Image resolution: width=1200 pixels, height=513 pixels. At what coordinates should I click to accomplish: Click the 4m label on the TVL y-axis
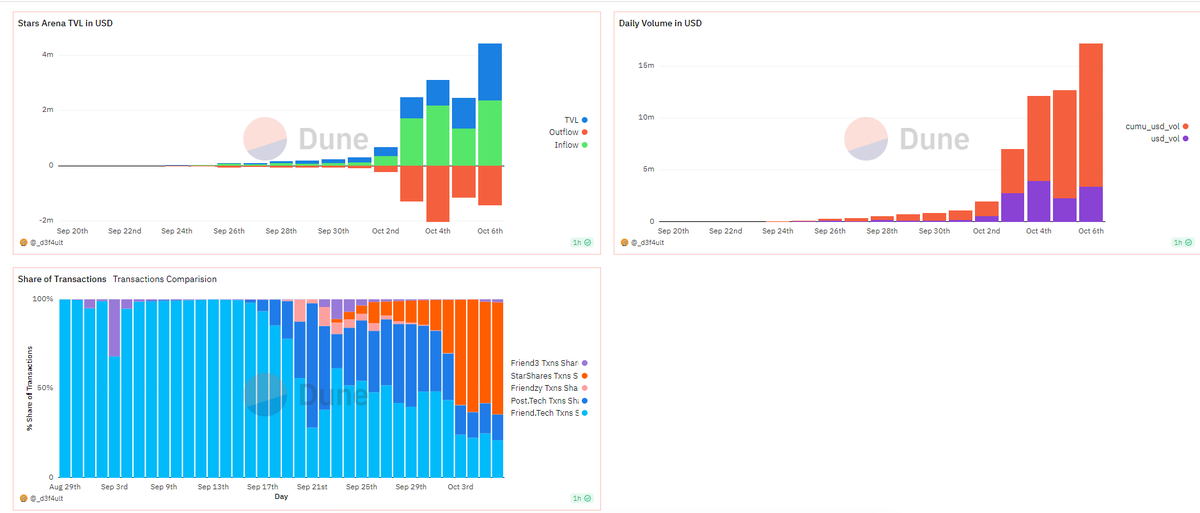click(47, 54)
